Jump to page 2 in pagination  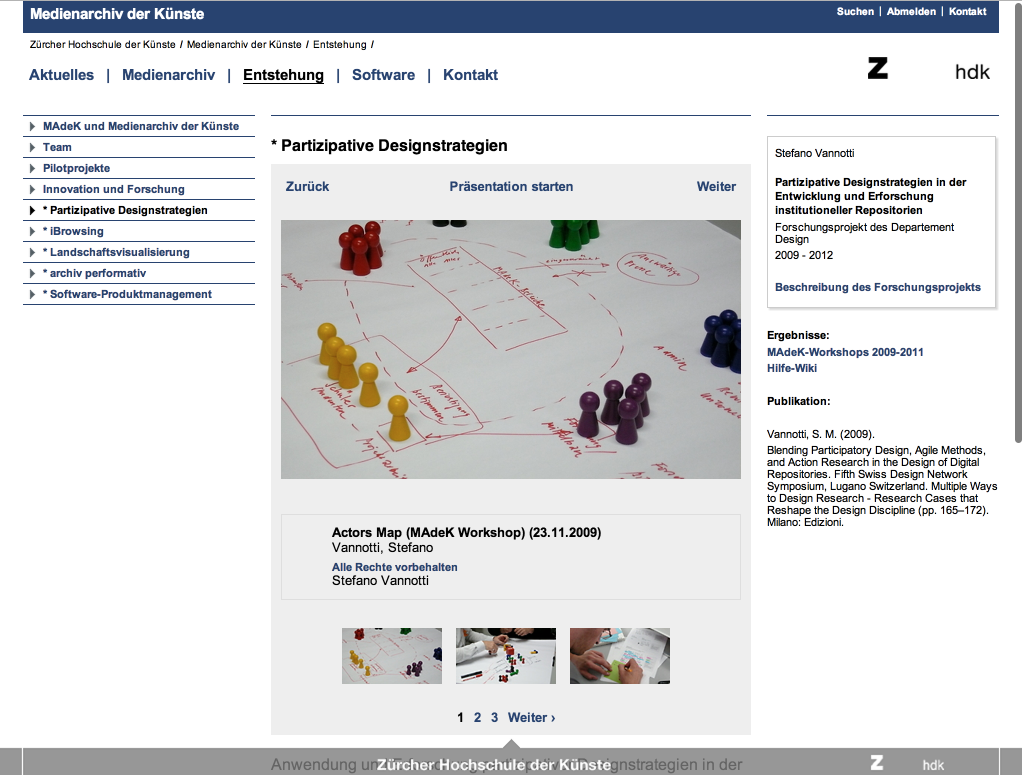pyautogui.click(x=477, y=717)
